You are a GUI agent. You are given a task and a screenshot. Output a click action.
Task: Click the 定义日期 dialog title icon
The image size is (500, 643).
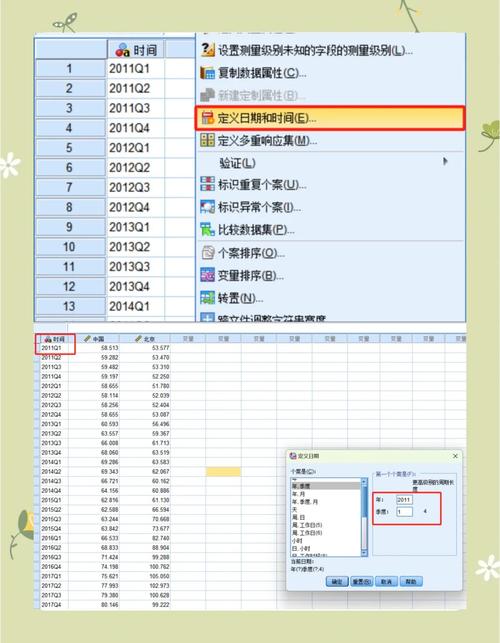pos(293,456)
